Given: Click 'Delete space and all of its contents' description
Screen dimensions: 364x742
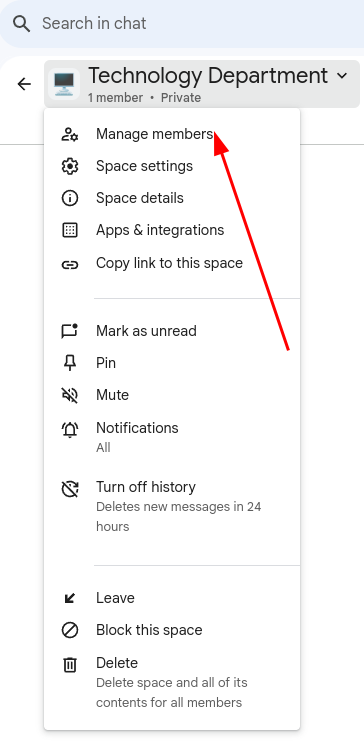Looking at the screenshot, I should [x=172, y=692].
